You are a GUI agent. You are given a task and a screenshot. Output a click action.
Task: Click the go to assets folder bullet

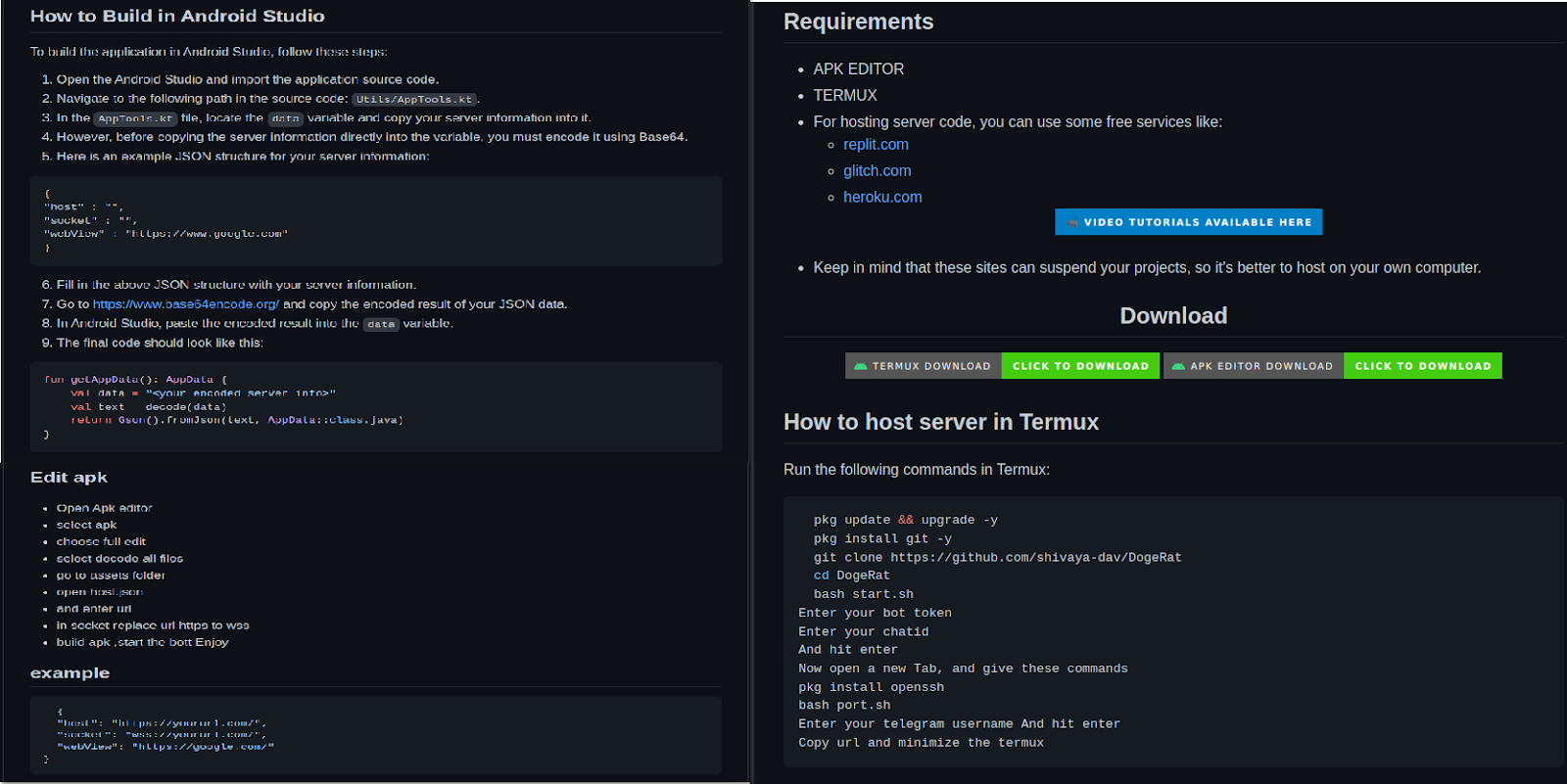(111, 576)
